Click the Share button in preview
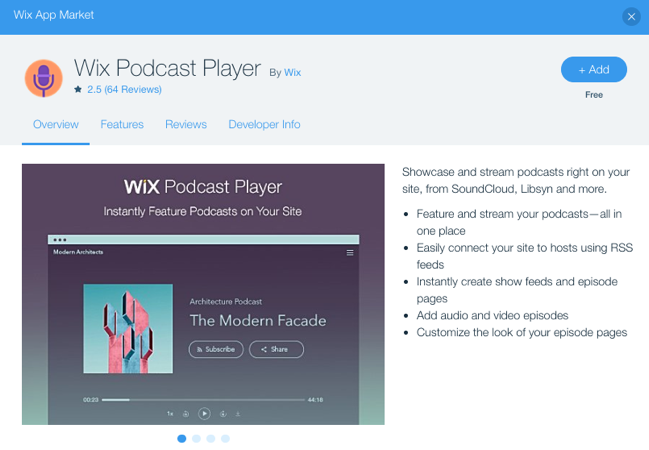 click(276, 349)
